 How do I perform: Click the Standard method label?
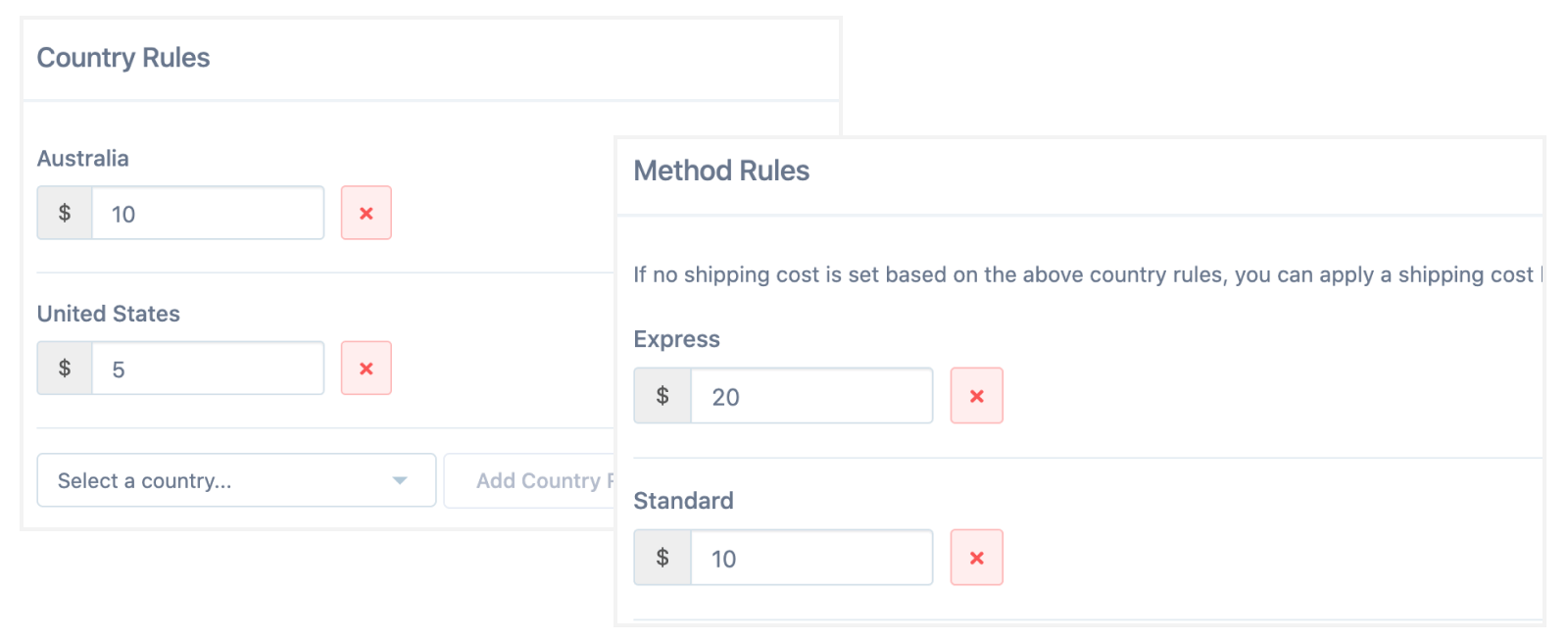(x=683, y=501)
